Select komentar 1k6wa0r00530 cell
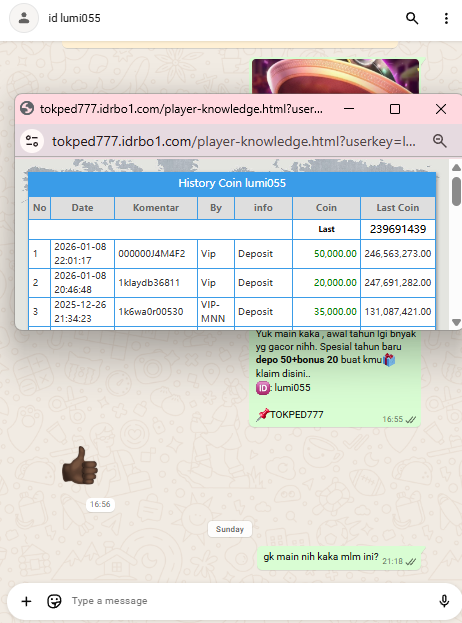Screen dimensions: 462x623 156,312
